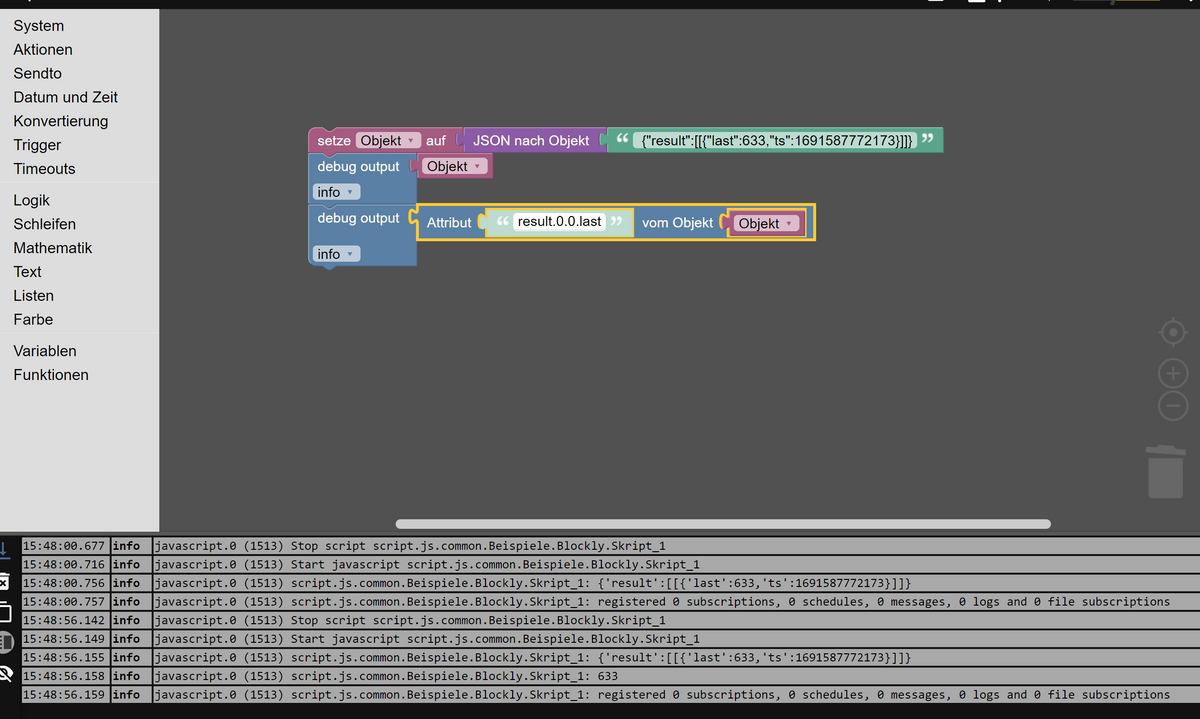
Task: Copy log to clipboard icon
Action: (4, 612)
